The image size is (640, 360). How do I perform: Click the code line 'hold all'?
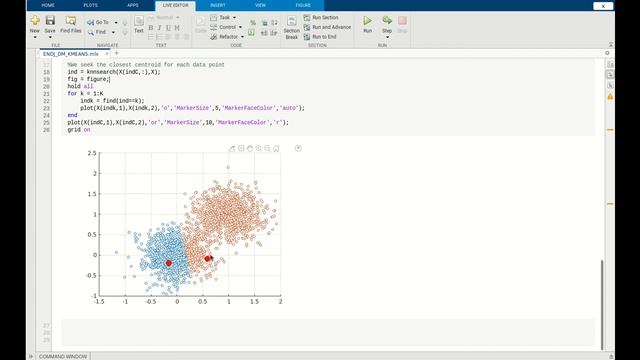[80, 87]
